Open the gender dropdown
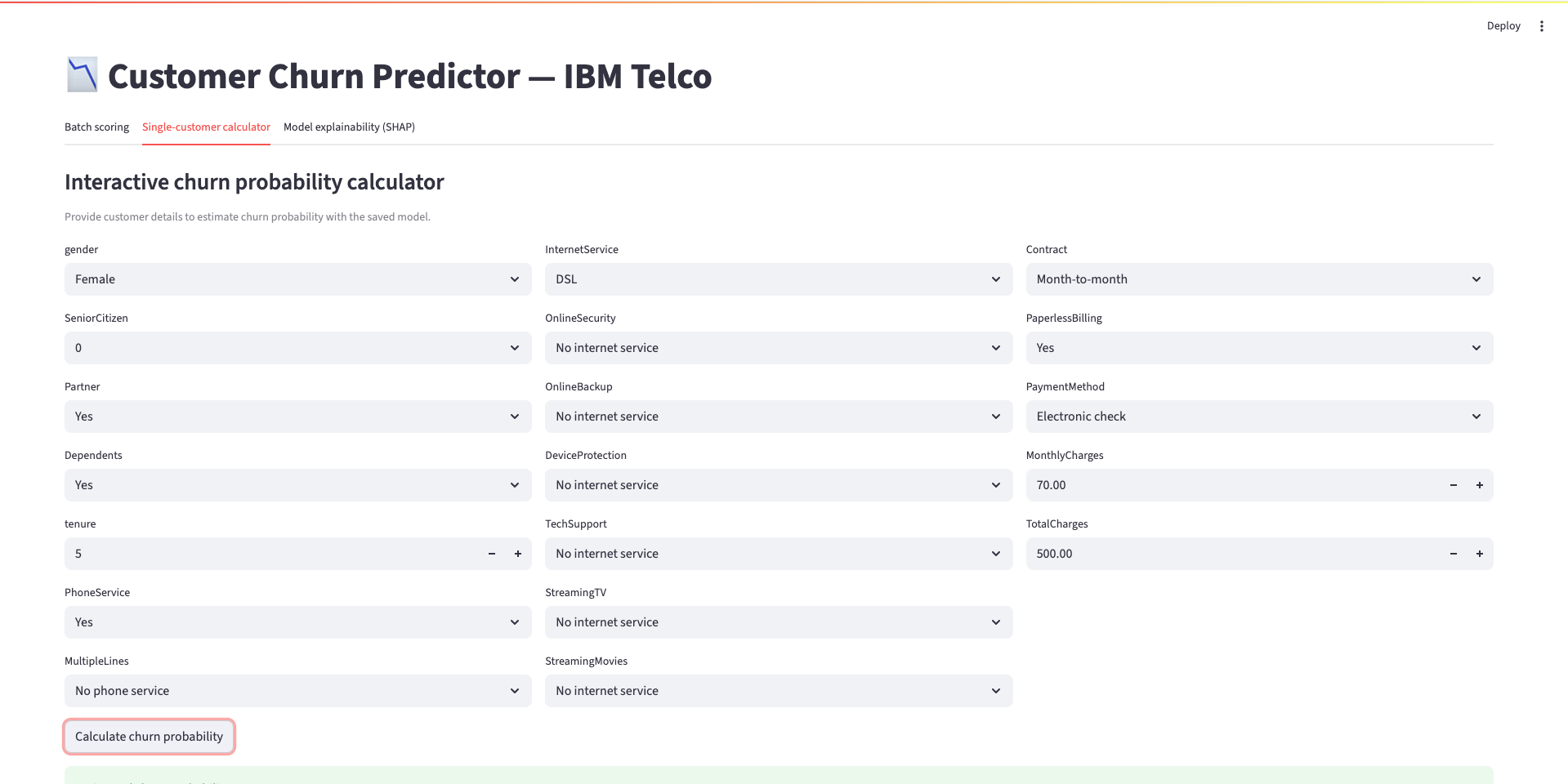The image size is (1568, 784). (x=297, y=279)
